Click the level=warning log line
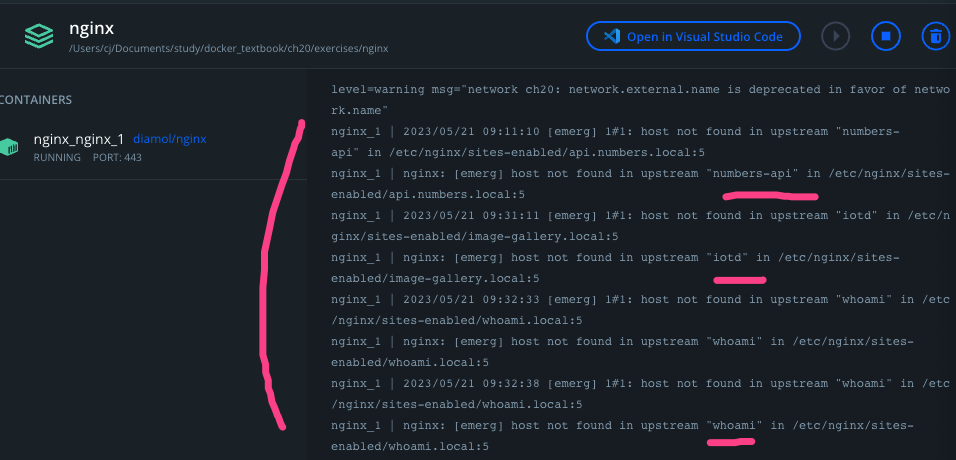Screen dimensions: 956x460 pos(640,100)
